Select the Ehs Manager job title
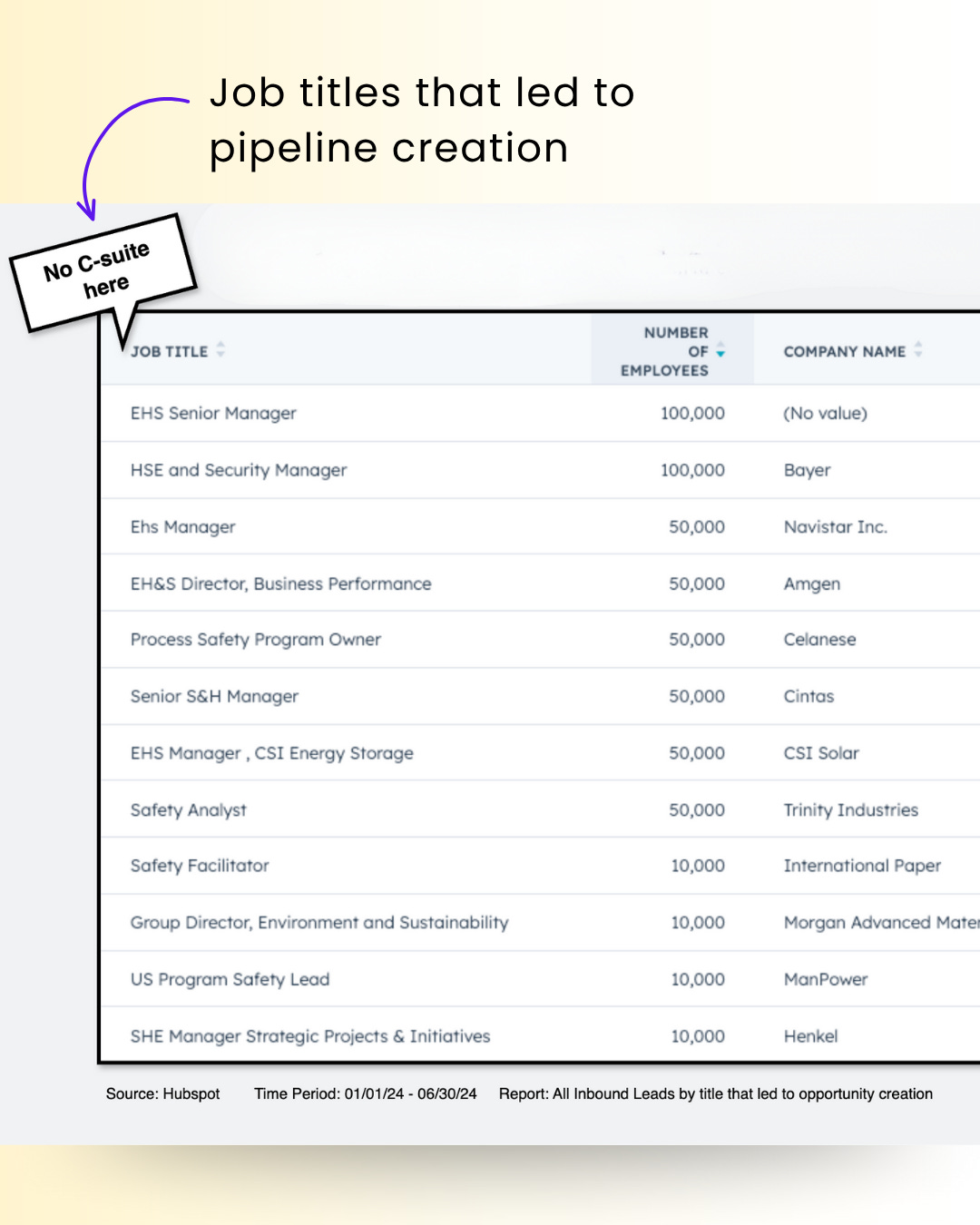980x1225 pixels. click(x=182, y=527)
